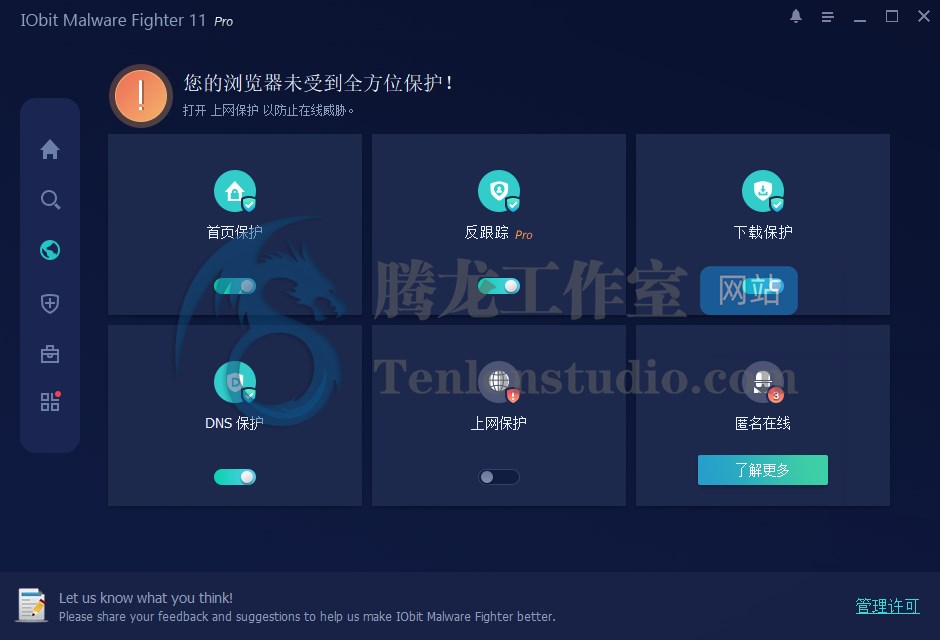The height and width of the screenshot is (640, 940).
Task: Click the DNS 保护 icon
Action: pos(235,382)
